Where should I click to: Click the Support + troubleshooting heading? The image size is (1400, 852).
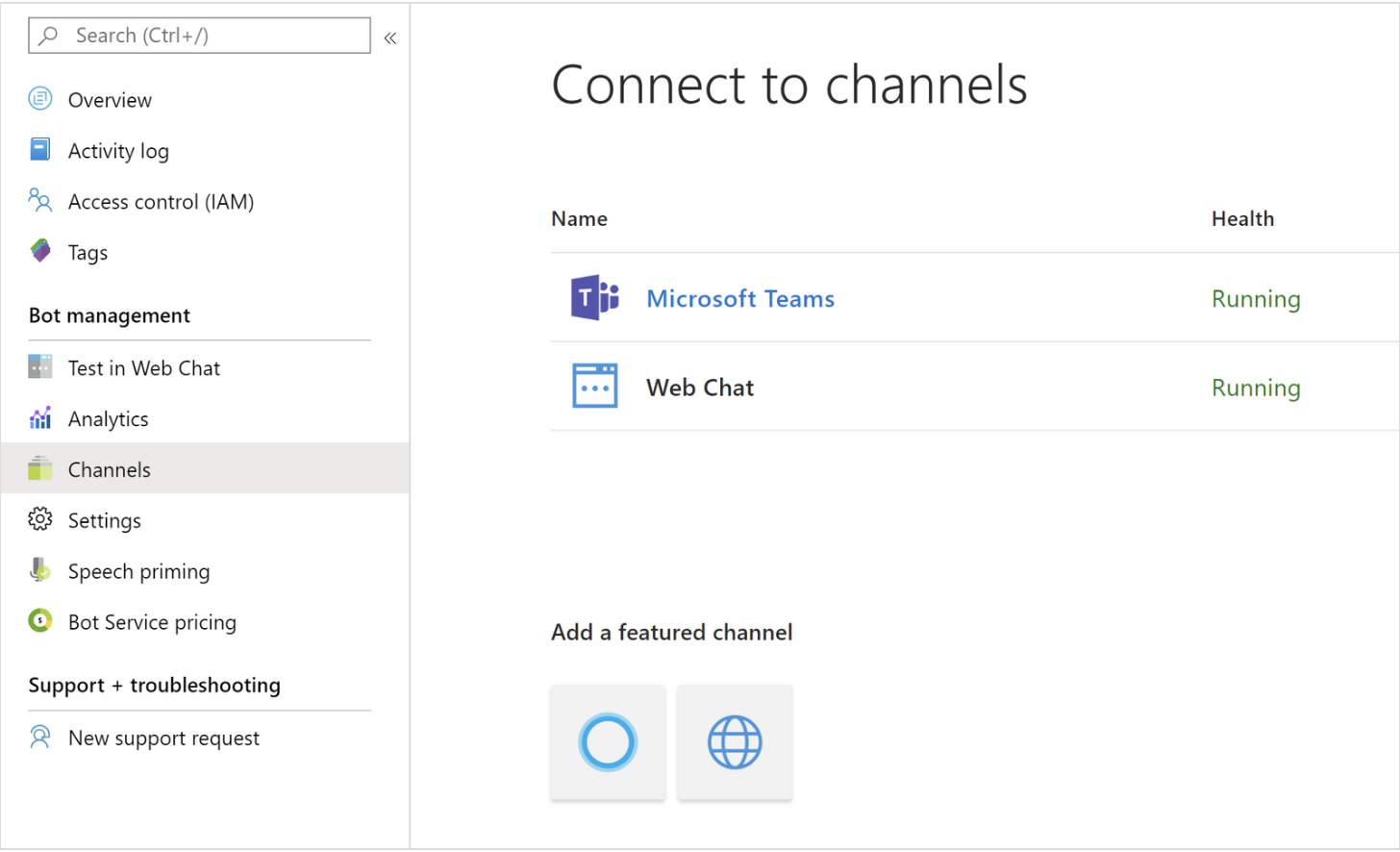tap(155, 686)
